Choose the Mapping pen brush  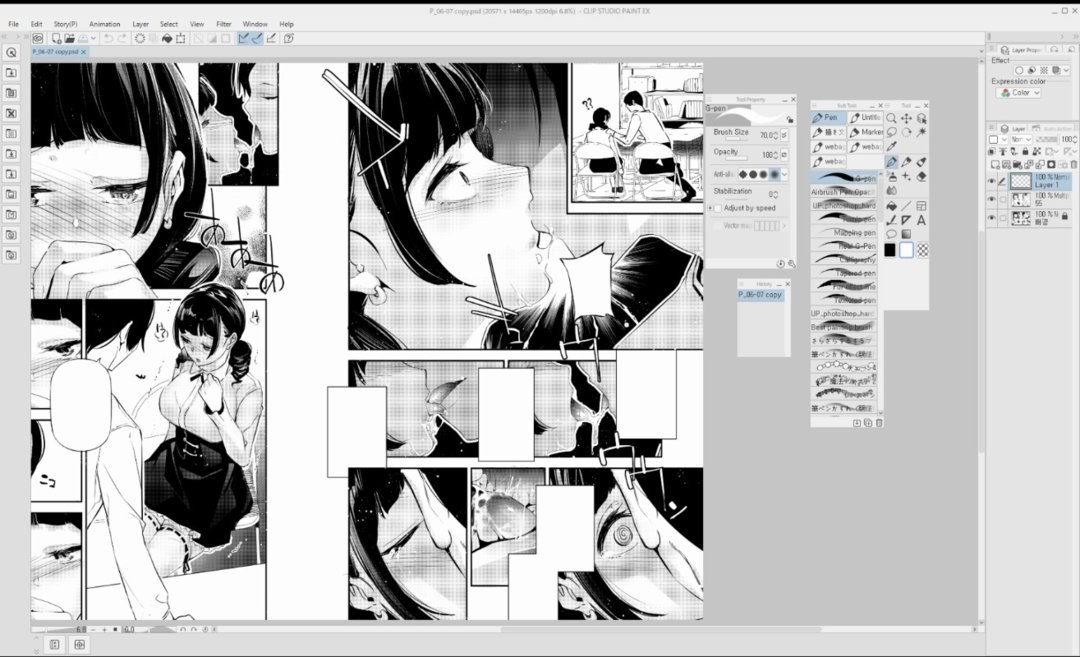point(843,232)
